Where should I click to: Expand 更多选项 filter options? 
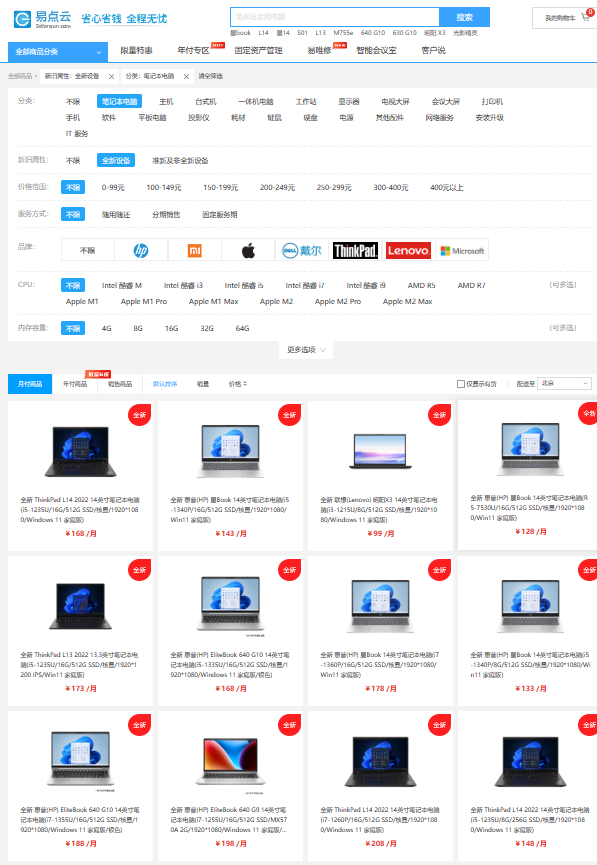pyautogui.click(x=306, y=350)
